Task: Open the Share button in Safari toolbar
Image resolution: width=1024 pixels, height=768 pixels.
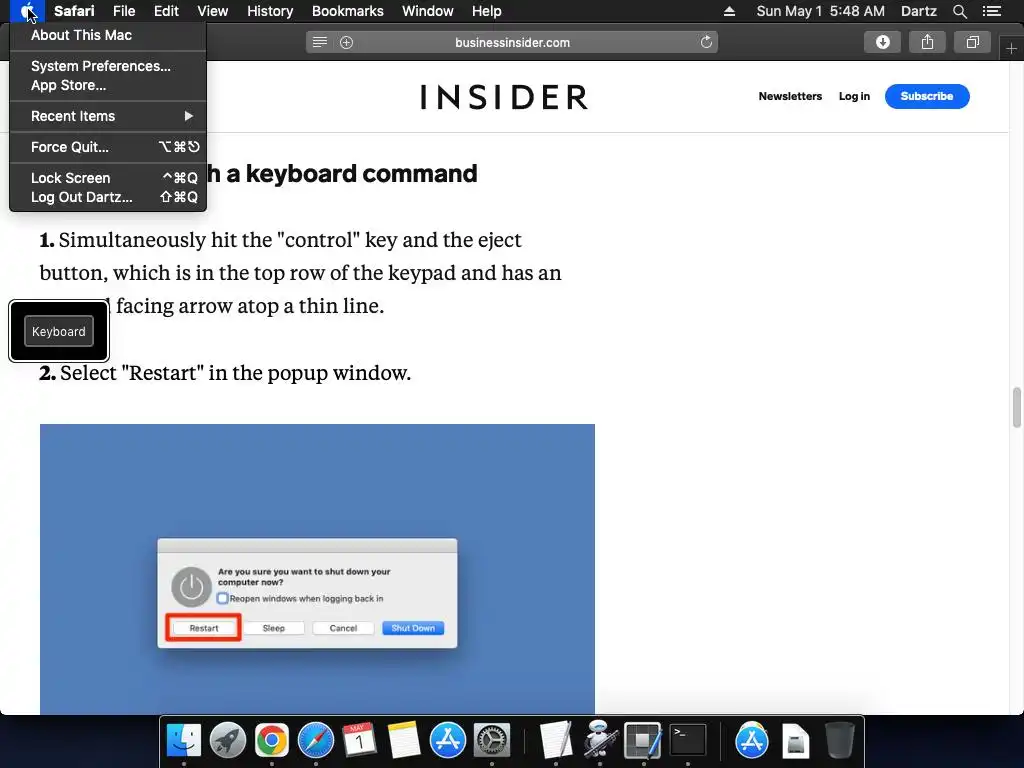Action: pyautogui.click(x=927, y=42)
